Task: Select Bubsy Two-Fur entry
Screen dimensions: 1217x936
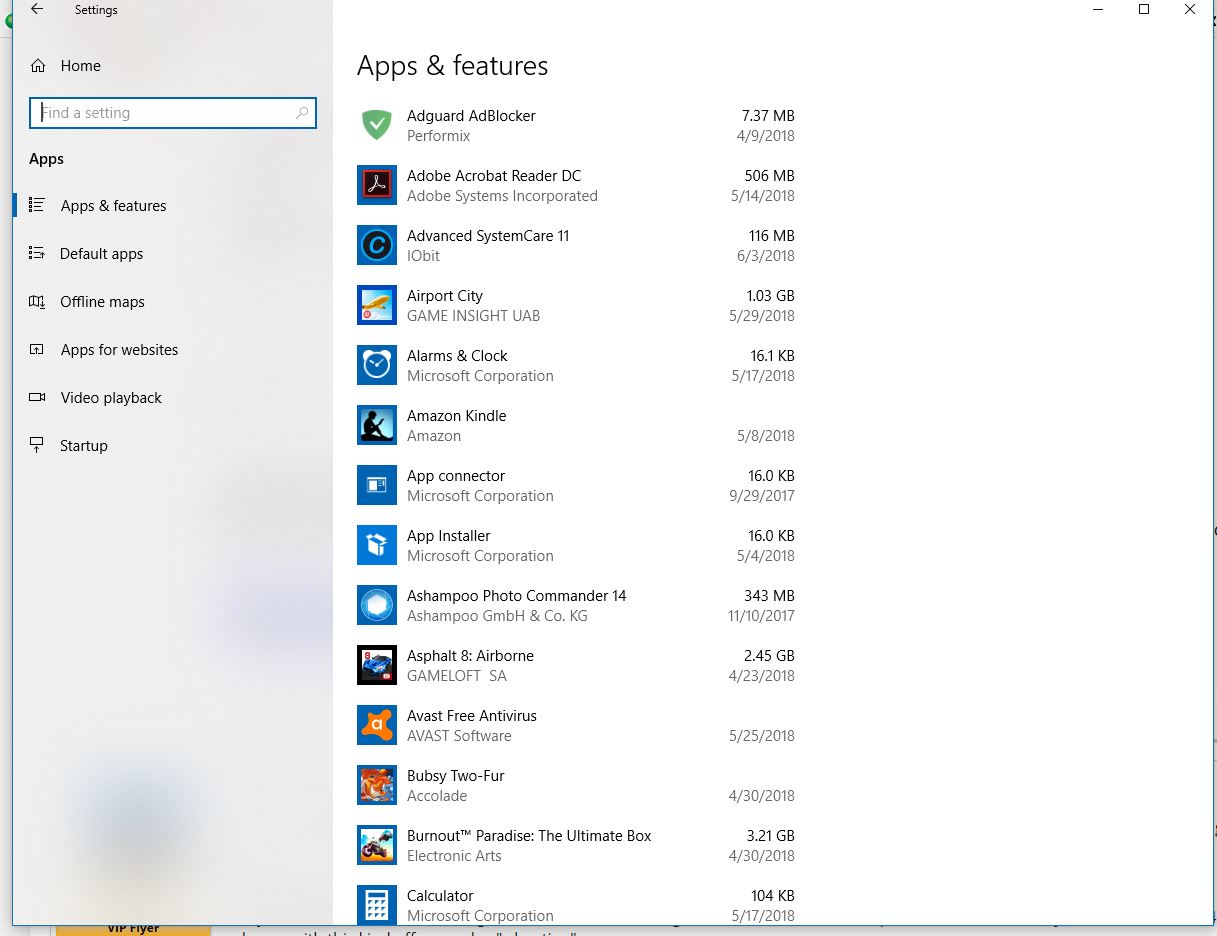Action: (x=576, y=785)
